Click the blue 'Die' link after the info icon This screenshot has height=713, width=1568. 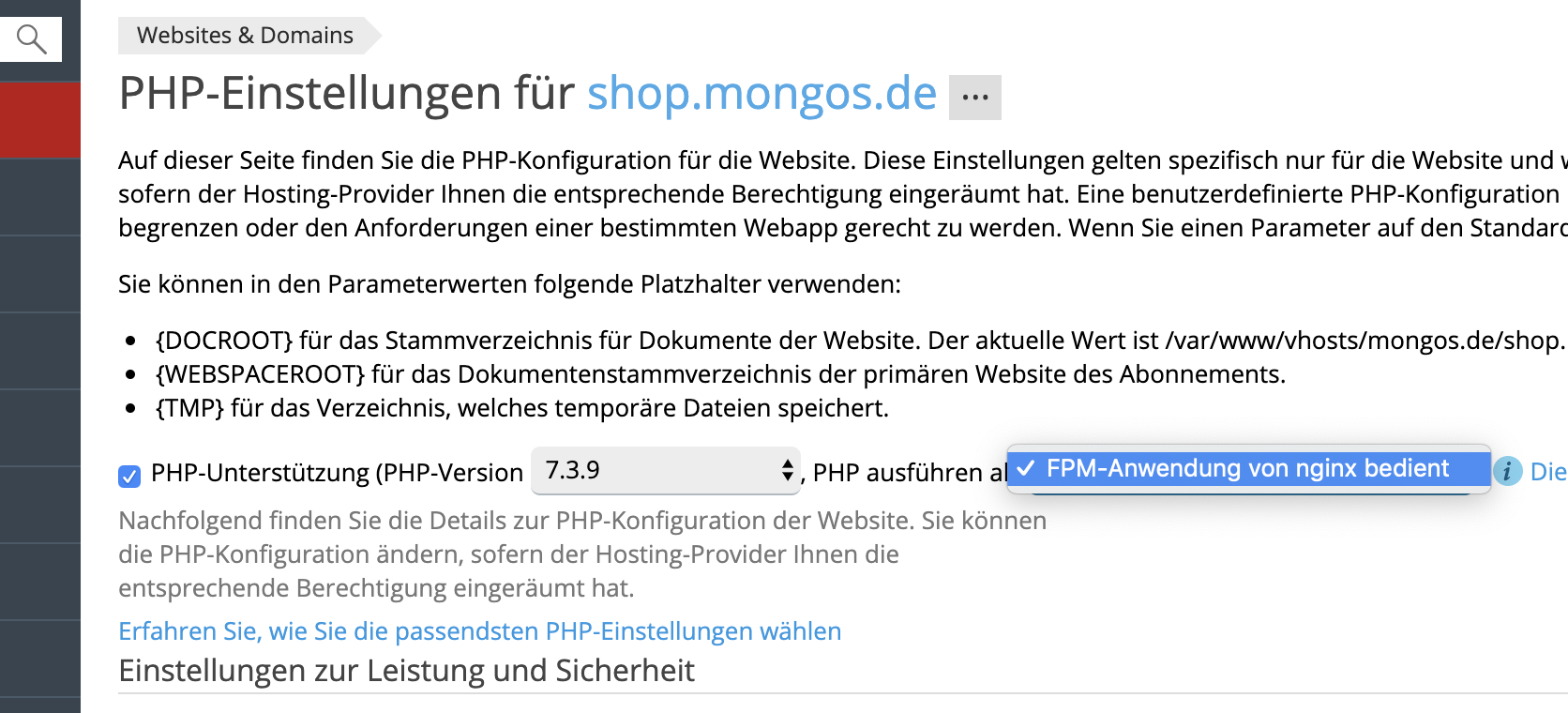click(1547, 472)
